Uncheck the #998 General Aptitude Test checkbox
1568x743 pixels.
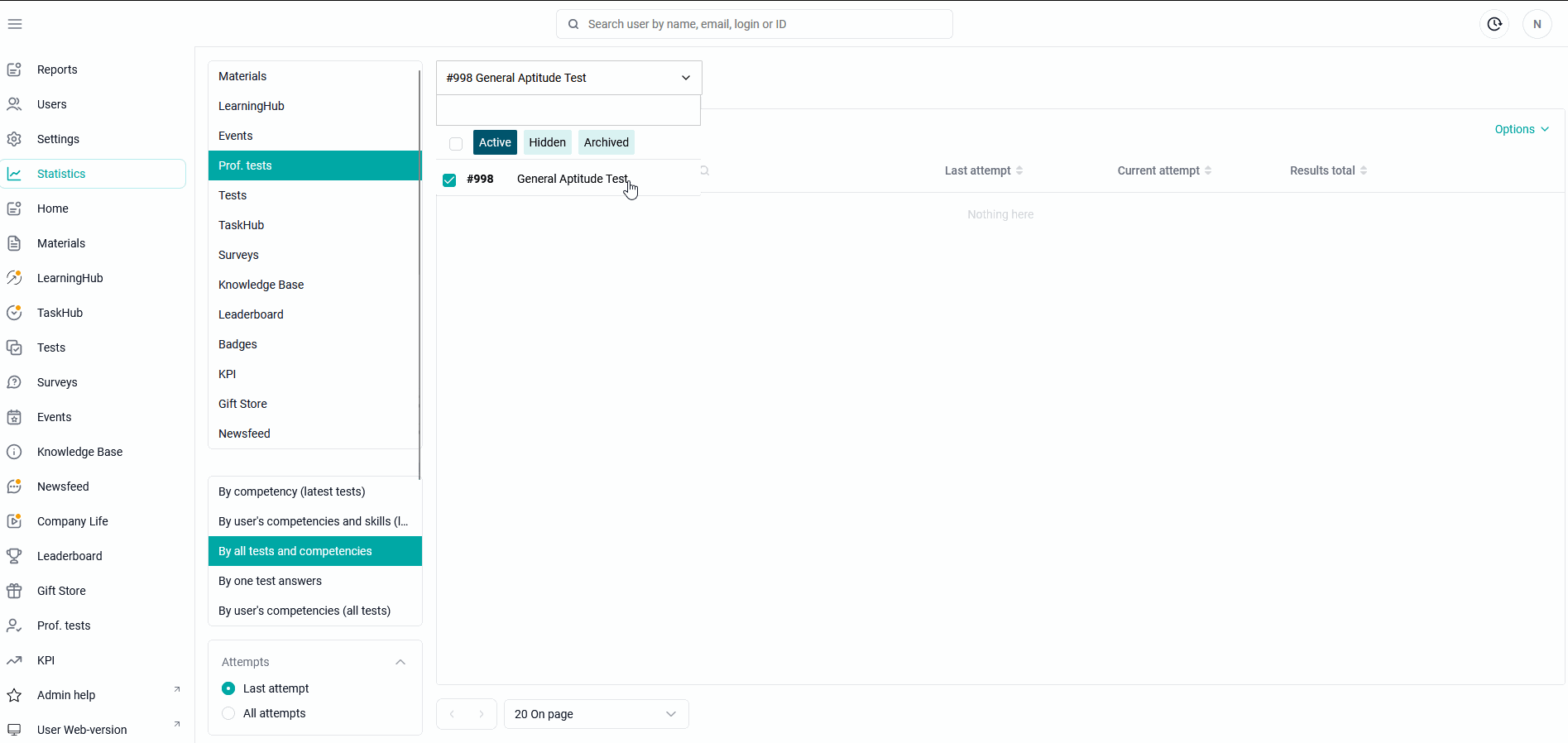449,180
